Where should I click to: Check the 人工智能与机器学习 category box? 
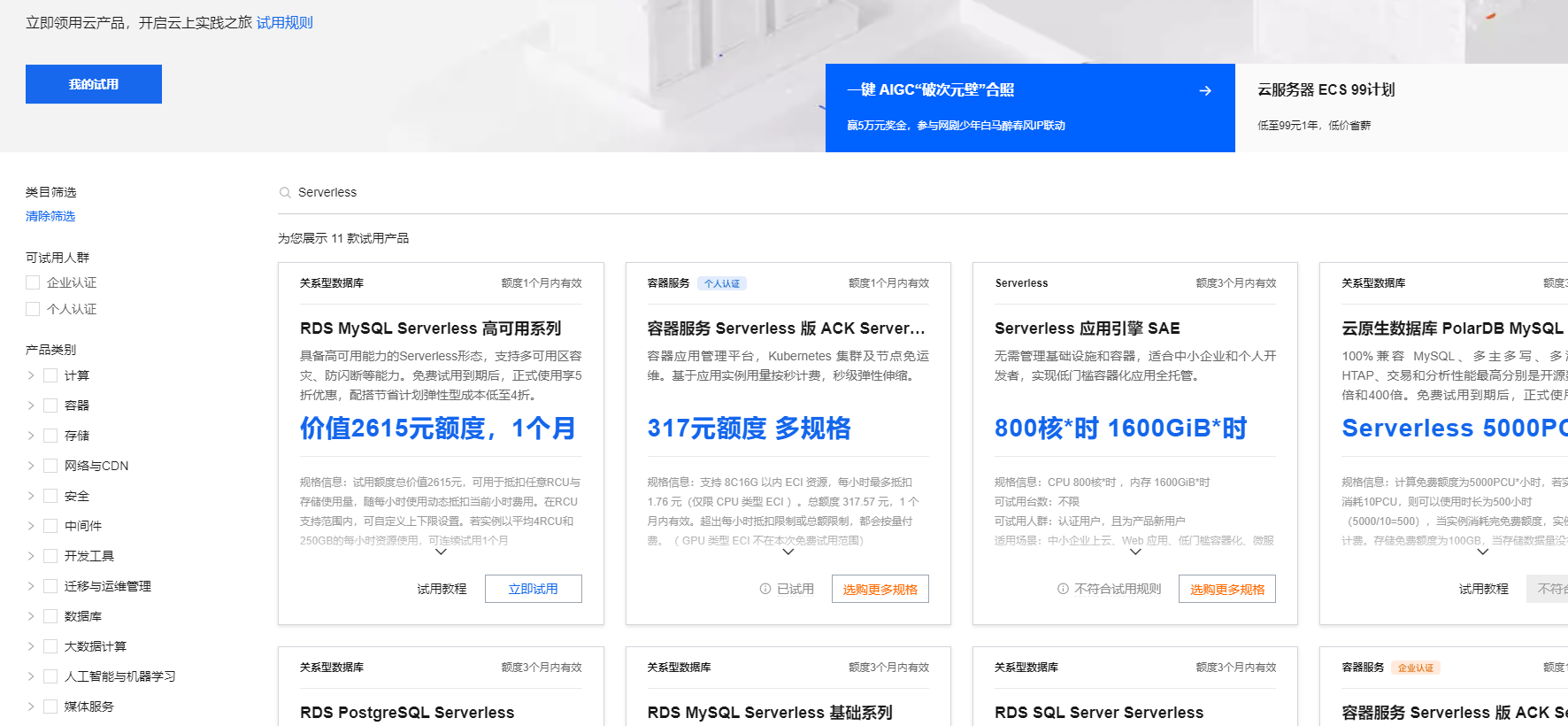tap(50, 676)
